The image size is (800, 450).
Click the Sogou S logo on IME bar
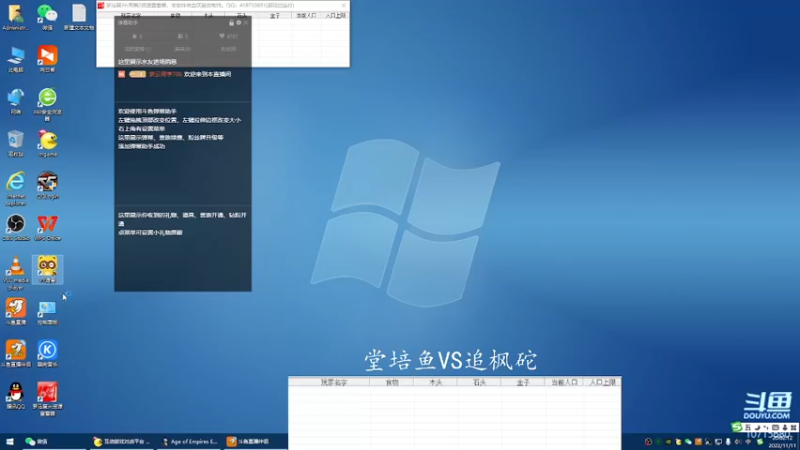[x=737, y=427]
